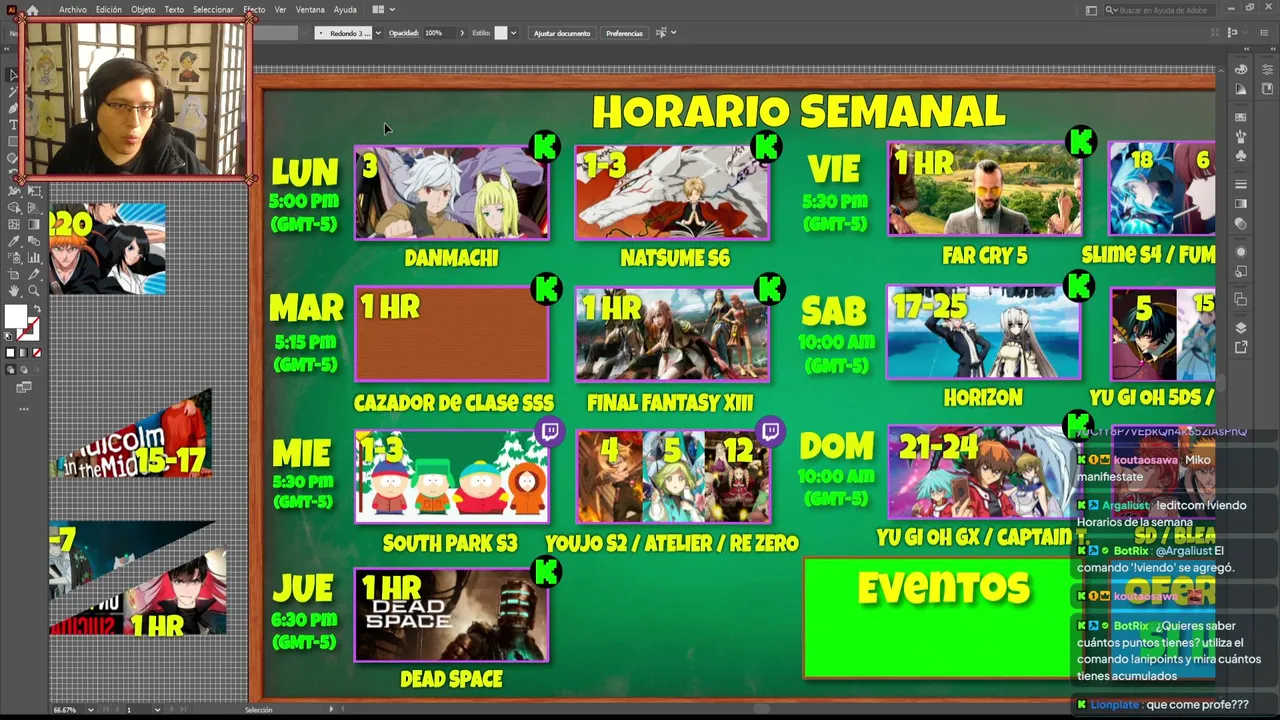
Task: Open the Asset Export panel icon
Action: tap(1241, 347)
